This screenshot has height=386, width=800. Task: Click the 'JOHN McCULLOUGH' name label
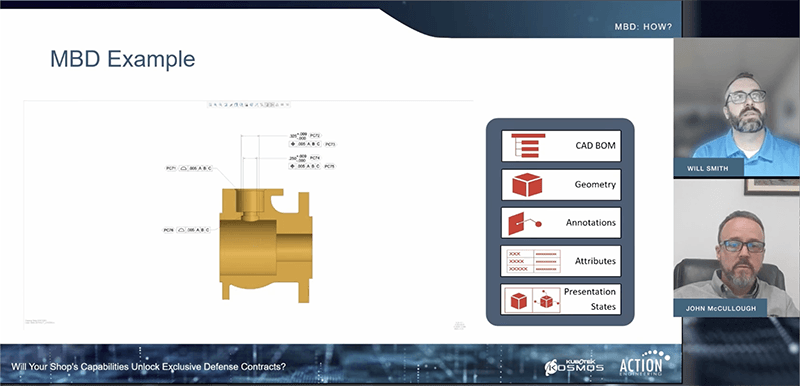(720, 308)
